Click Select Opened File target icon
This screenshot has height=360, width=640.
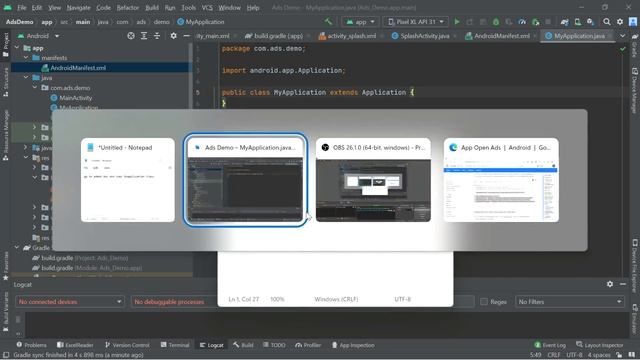131,36
